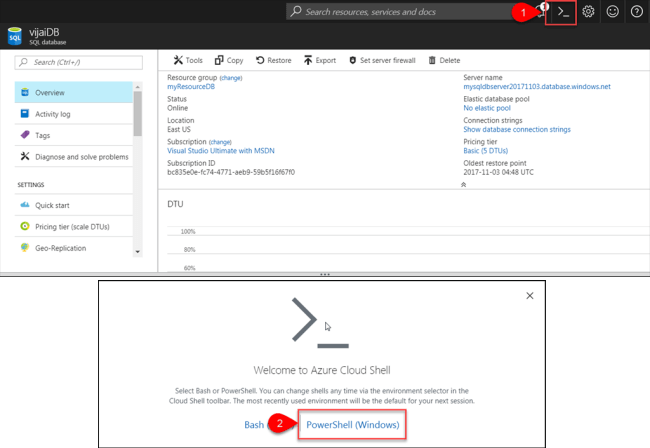Open the server name database.windows.net link
The image size is (650, 448).
pos(537,87)
